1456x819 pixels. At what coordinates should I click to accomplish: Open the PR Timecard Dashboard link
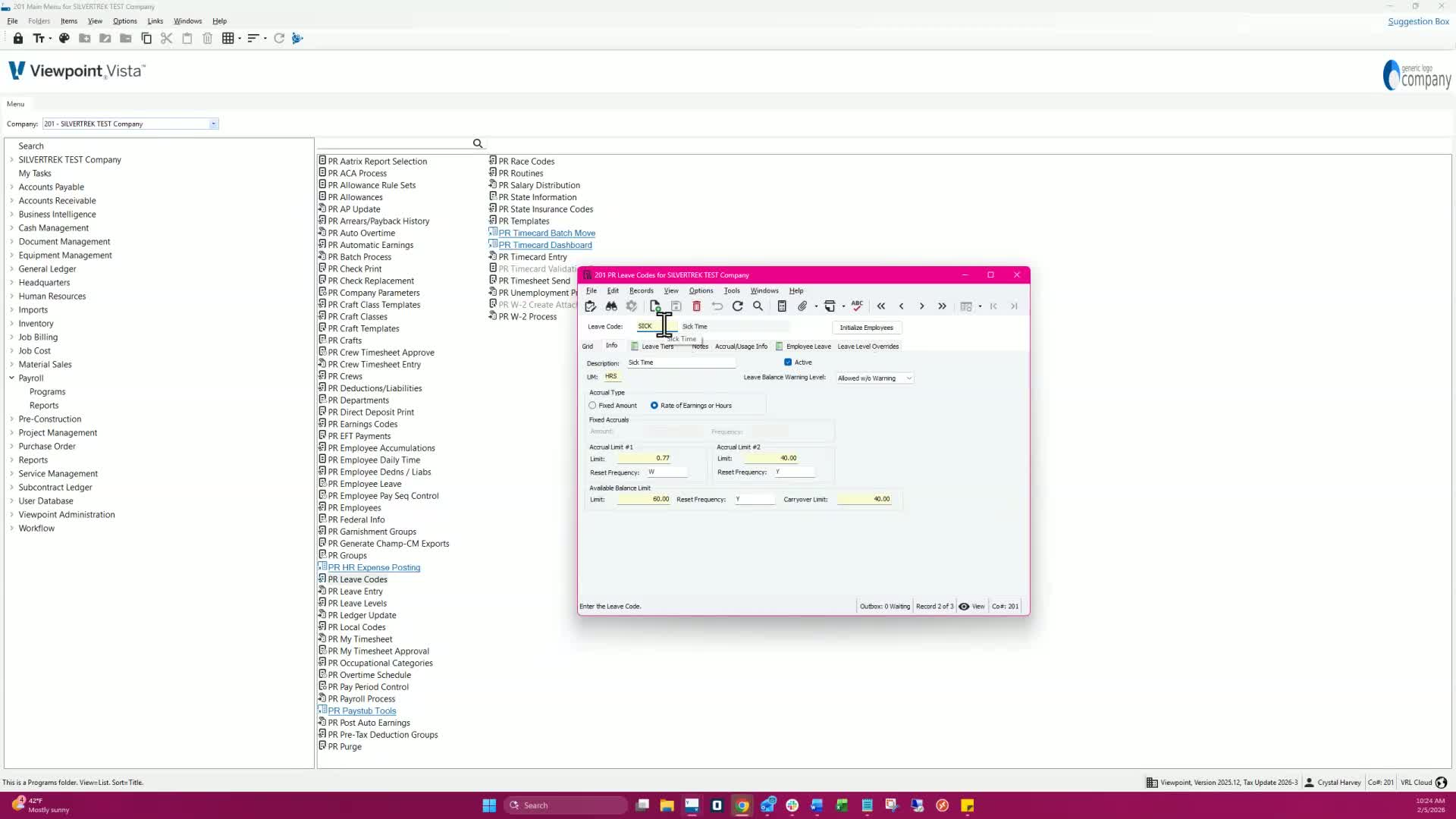coord(544,245)
